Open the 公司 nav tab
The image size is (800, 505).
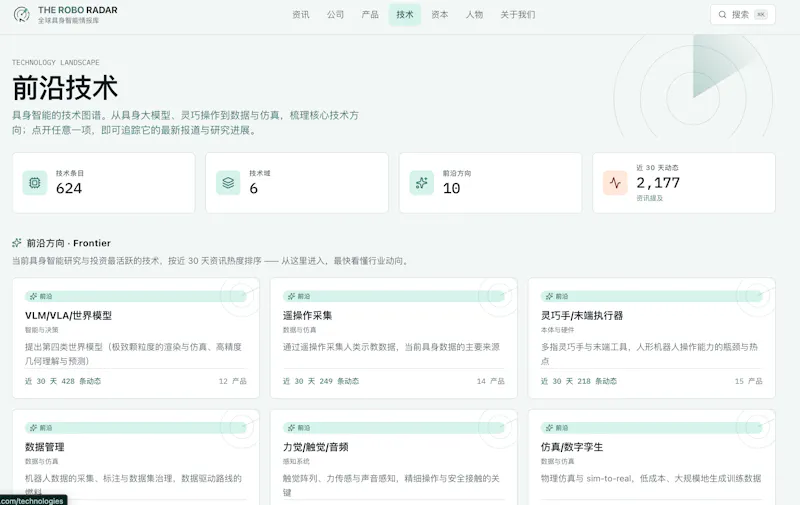pyautogui.click(x=335, y=15)
